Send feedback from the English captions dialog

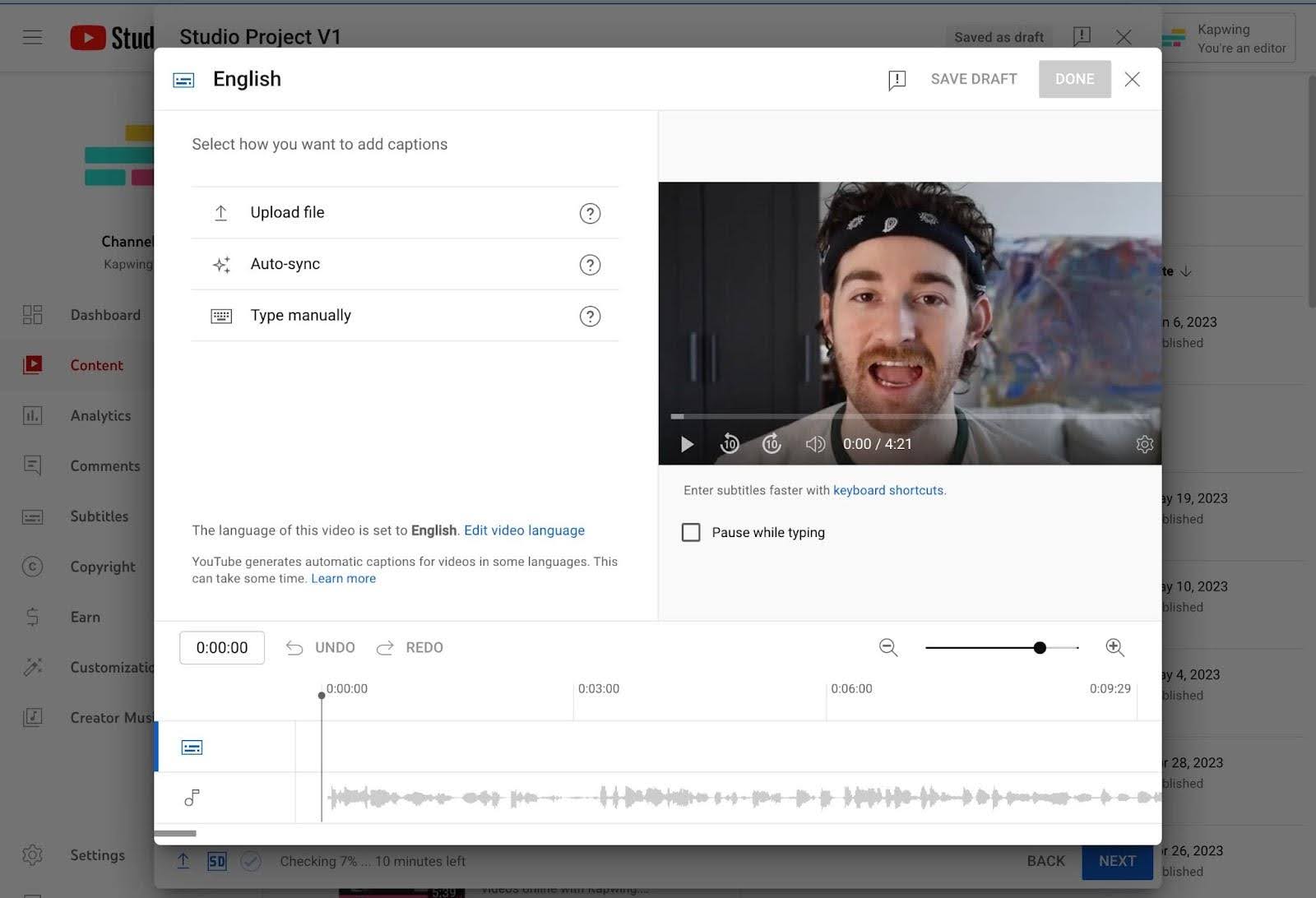pyautogui.click(x=897, y=79)
